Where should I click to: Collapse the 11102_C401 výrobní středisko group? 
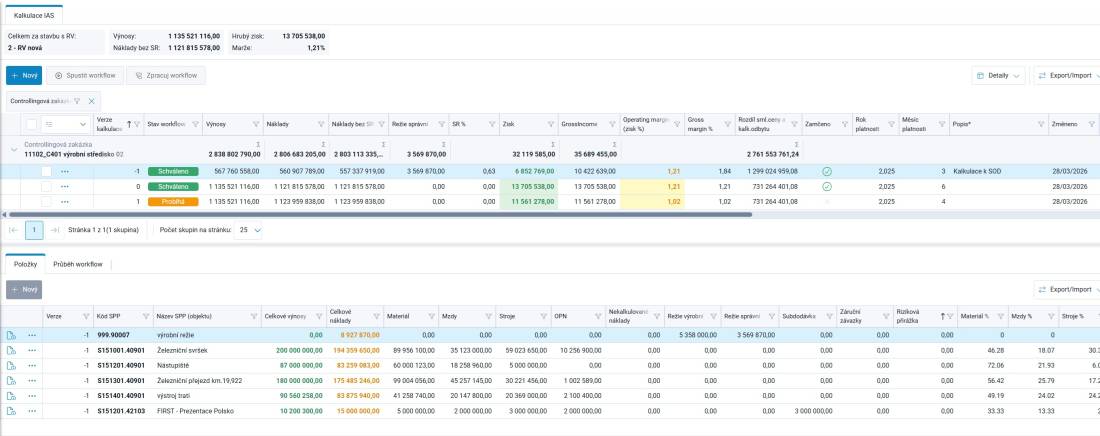tap(13, 149)
